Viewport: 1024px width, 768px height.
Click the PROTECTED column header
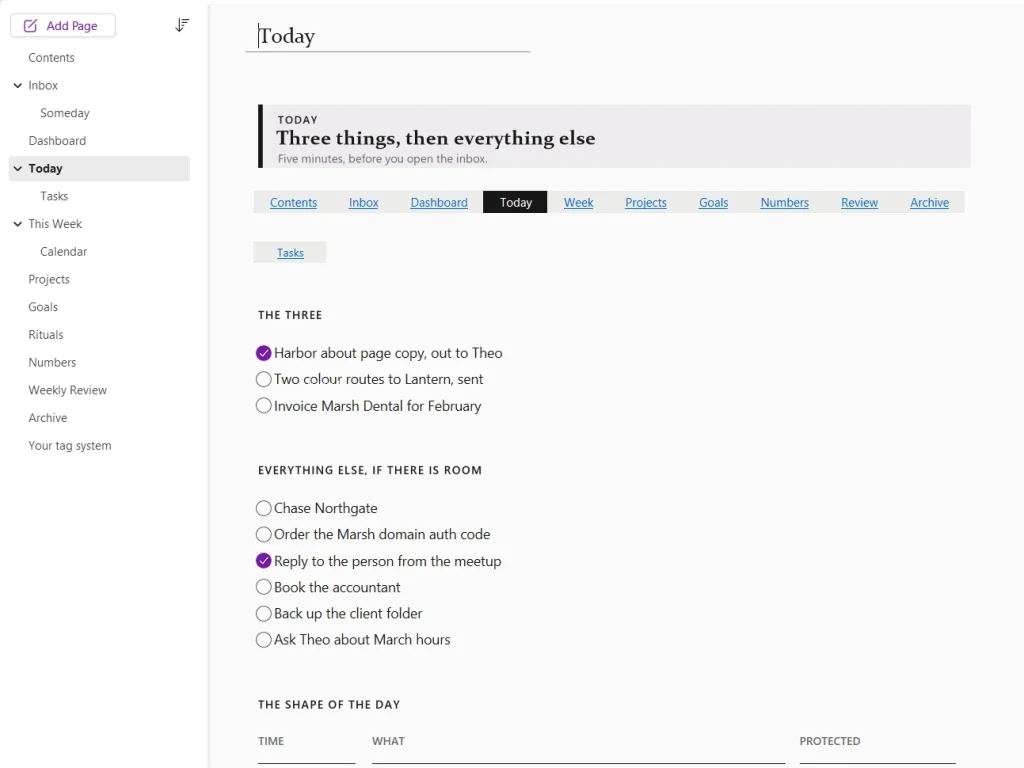click(829, 741)
